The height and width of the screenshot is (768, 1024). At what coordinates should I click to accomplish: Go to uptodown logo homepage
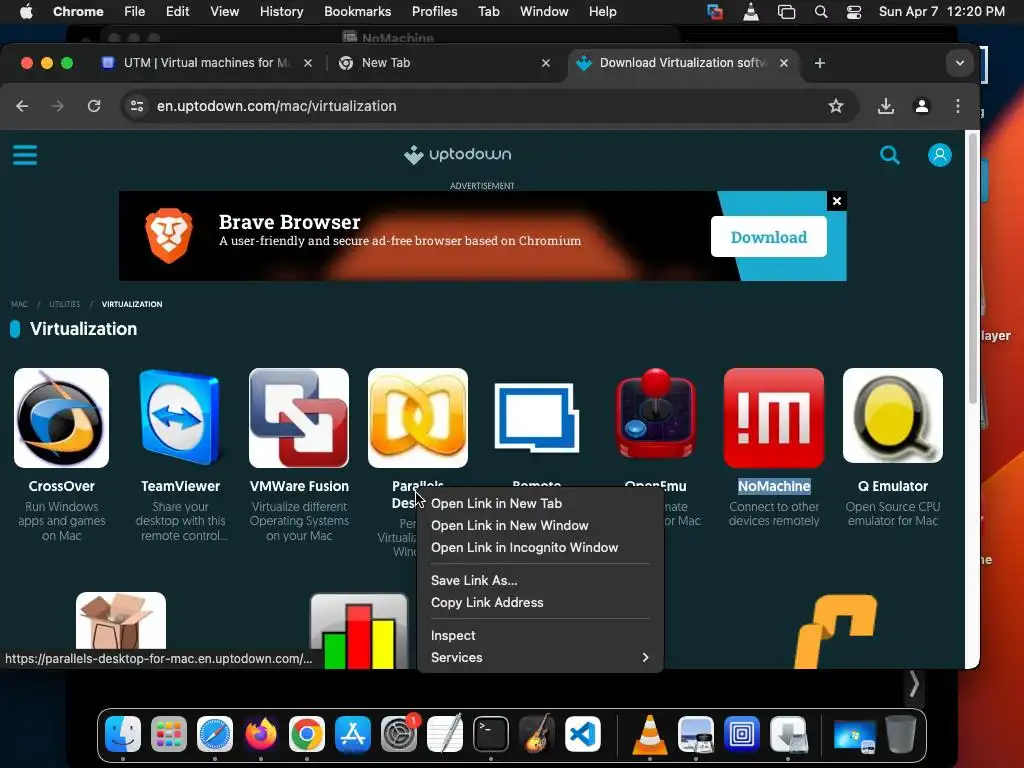[x=457, y=155]
